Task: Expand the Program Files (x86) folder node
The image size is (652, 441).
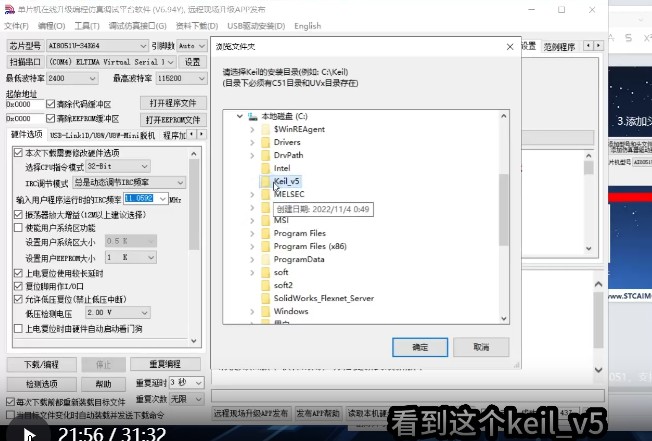Action: click(x=252, y=246)
